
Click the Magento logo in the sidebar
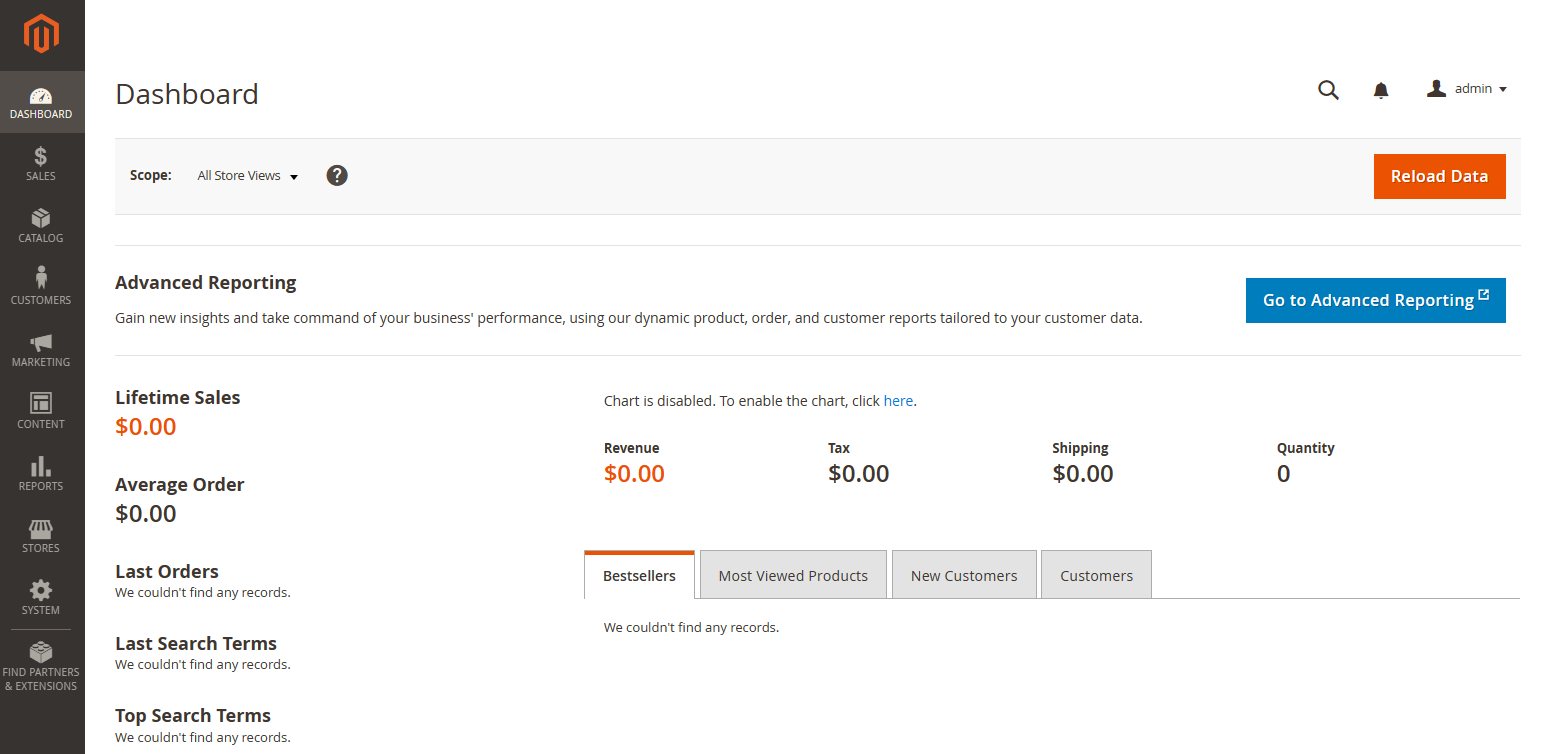coord(42,35)
